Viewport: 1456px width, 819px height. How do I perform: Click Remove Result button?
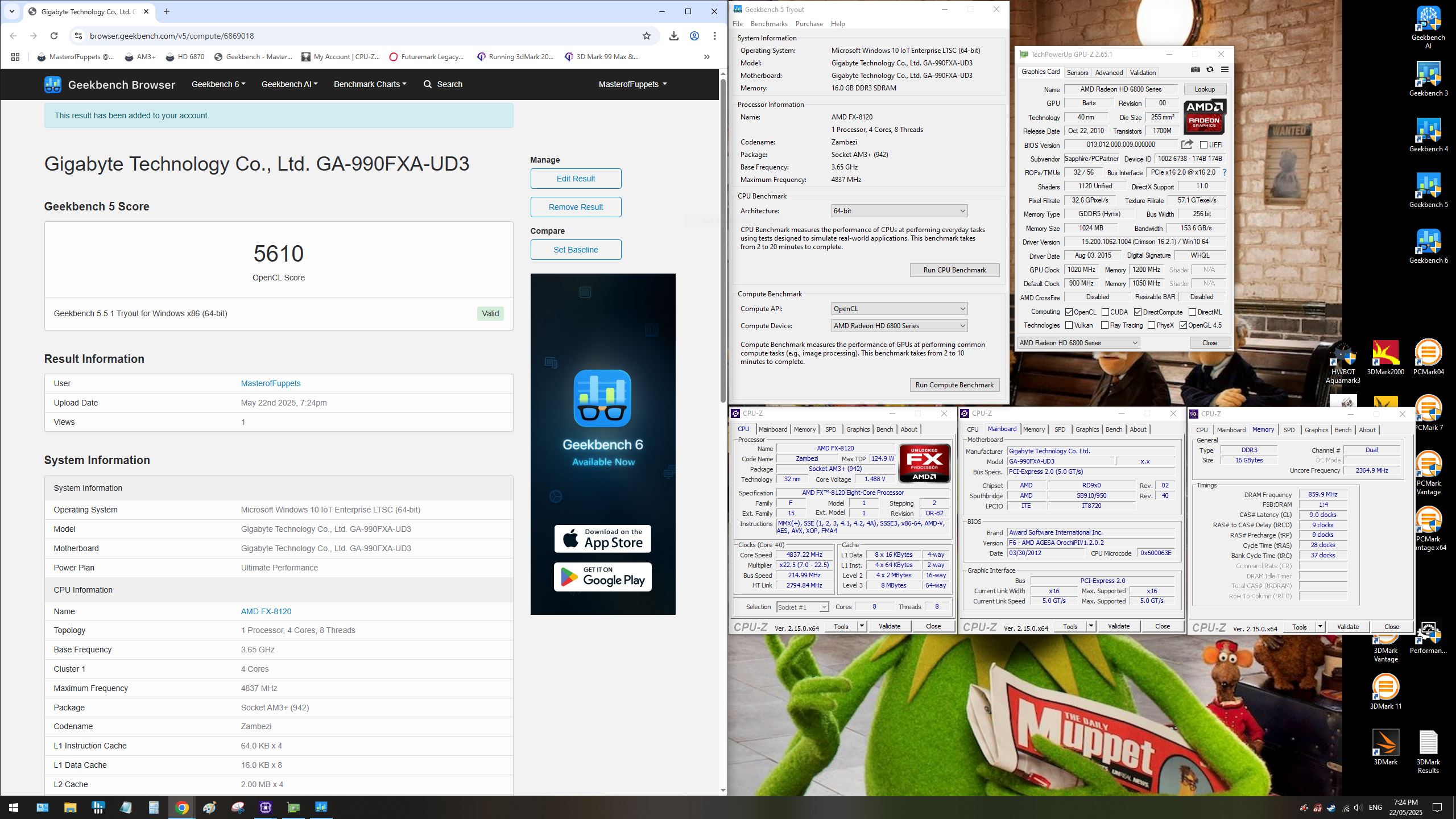tap(576, 207)
